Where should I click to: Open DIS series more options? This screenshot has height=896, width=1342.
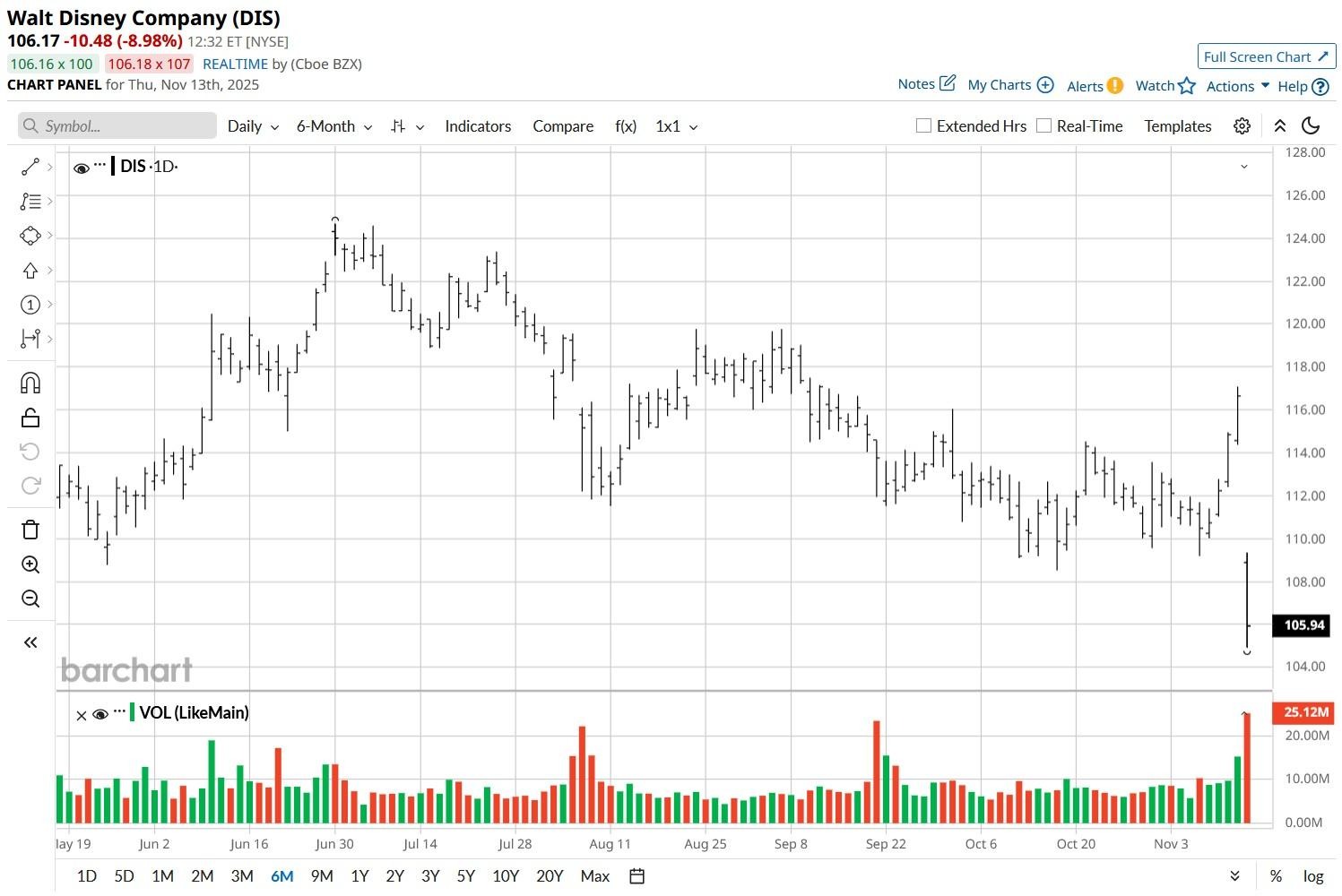pos(100,165)
